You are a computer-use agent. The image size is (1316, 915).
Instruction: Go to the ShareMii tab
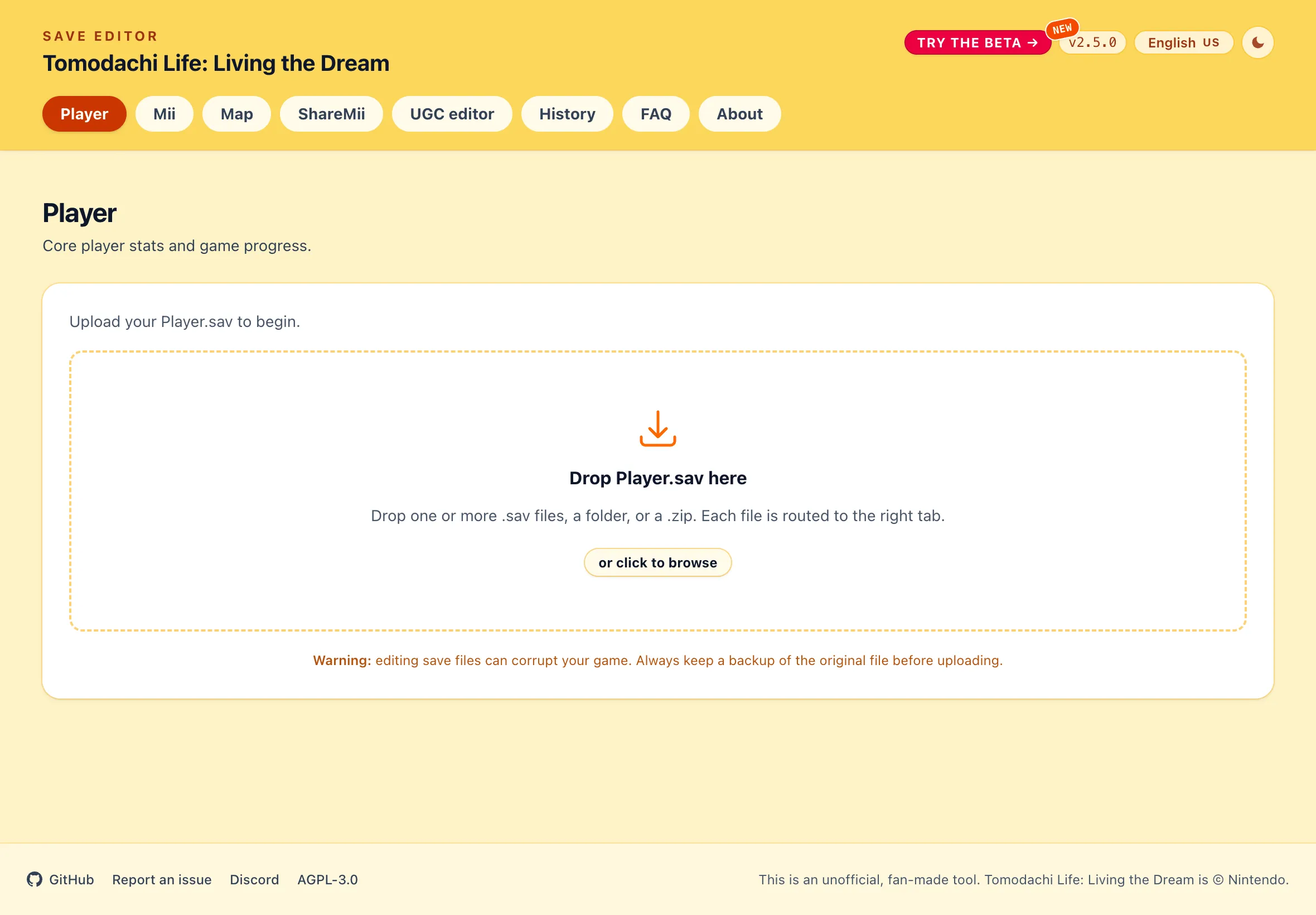pos(331,113)
